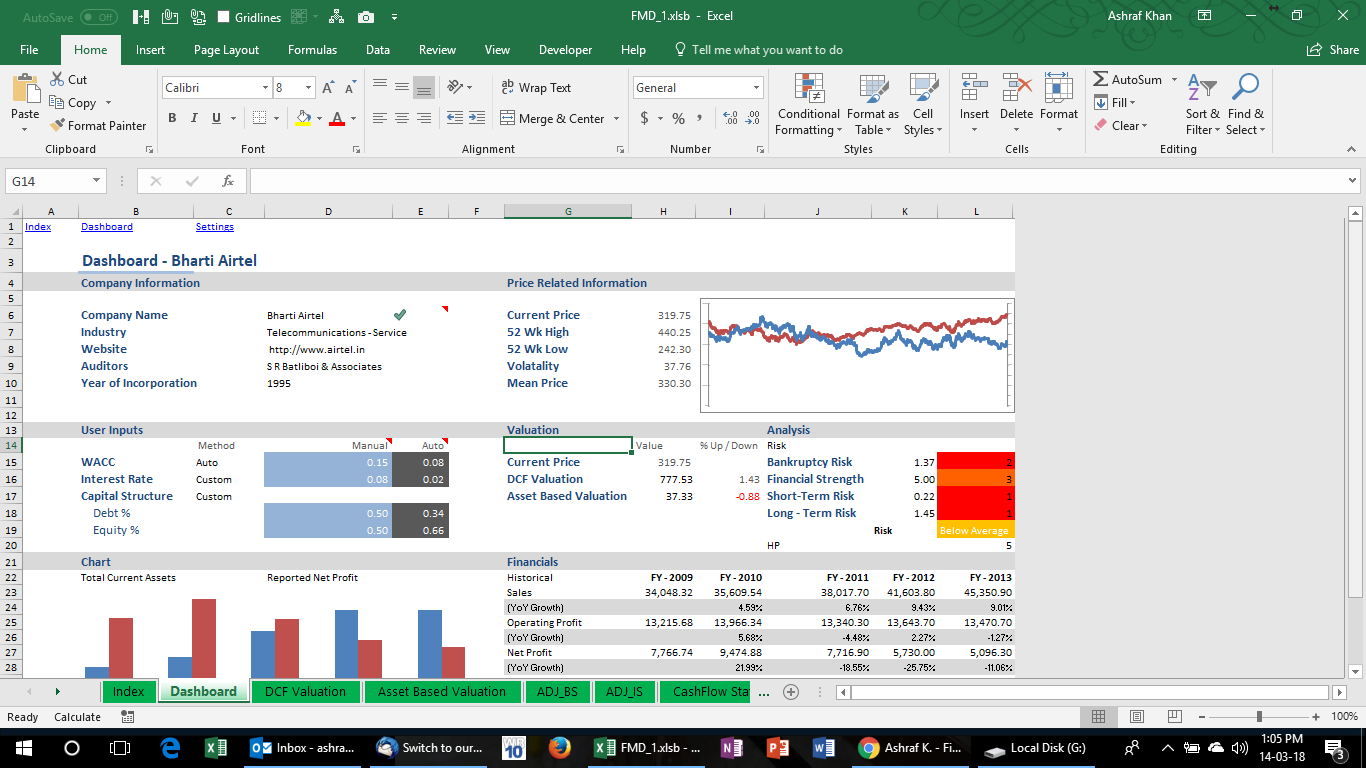Click the Cut scissors icon
Screen dimensions: 1366x768
tap(56, 80)
